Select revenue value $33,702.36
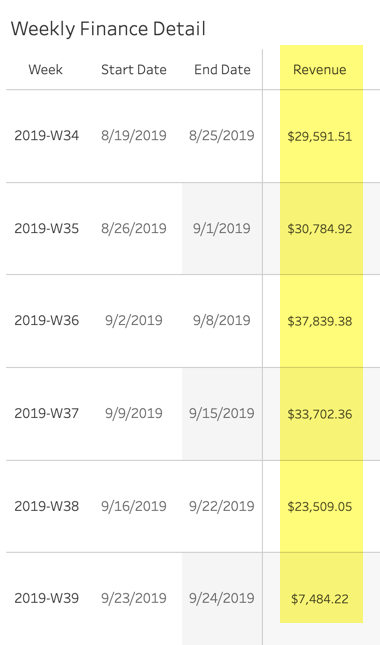The height and width of the screenshot is (645, 380). (320, 414)
